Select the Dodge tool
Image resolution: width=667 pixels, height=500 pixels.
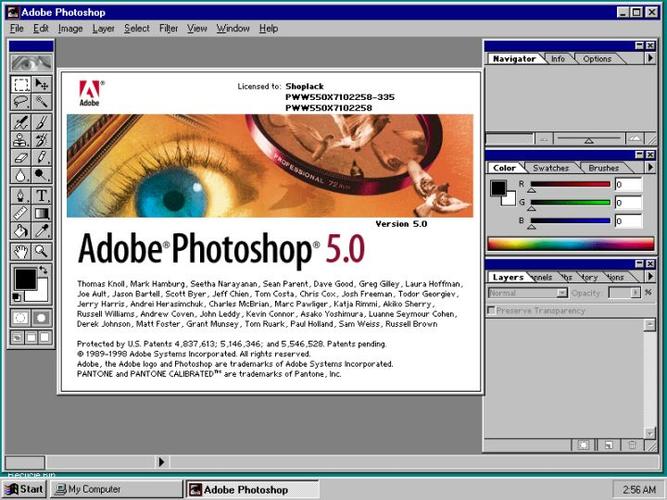[x=41, y=175]
